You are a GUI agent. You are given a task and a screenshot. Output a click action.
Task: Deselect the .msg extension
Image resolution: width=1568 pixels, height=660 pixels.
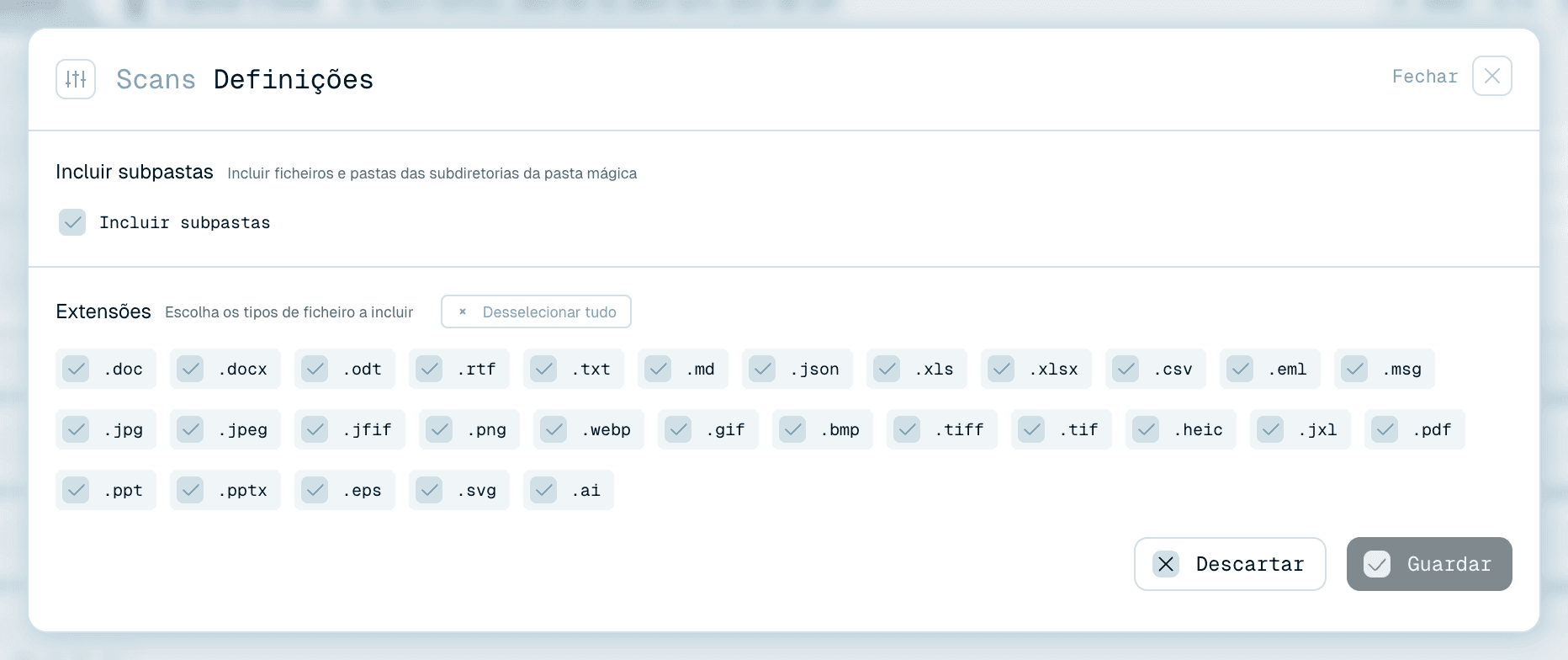click(x=1384, y=369)
